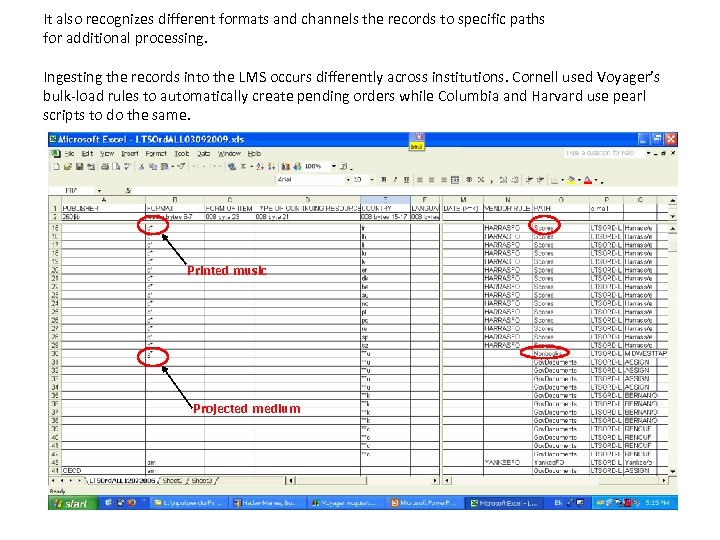
Task: Click the Font Color red A swatch
Action: click(588, 180)
